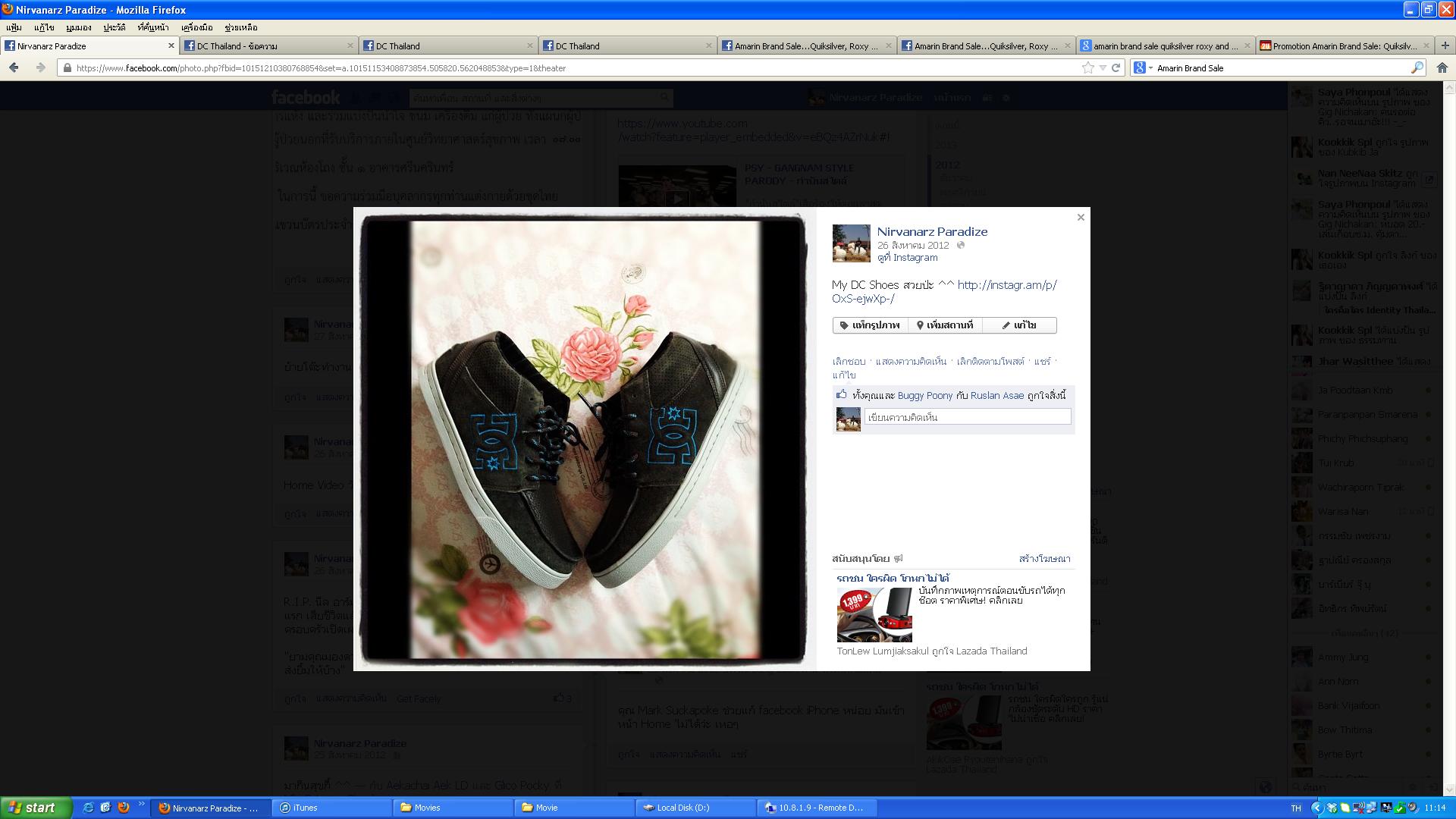Reload the page with the refresh icon
1456x819 pixels.
1116,68
